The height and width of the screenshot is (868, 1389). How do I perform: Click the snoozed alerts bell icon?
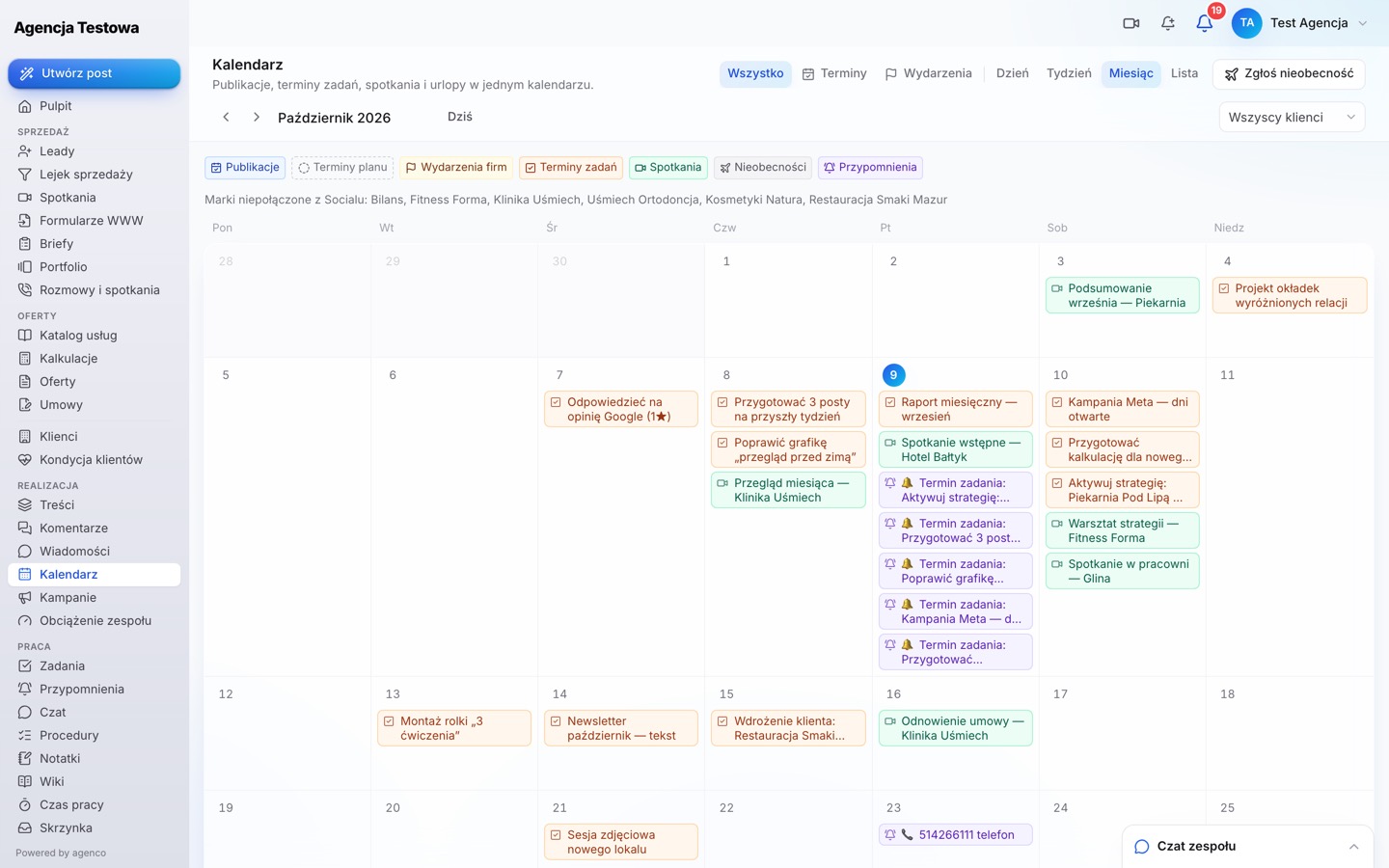[1168, 23]
